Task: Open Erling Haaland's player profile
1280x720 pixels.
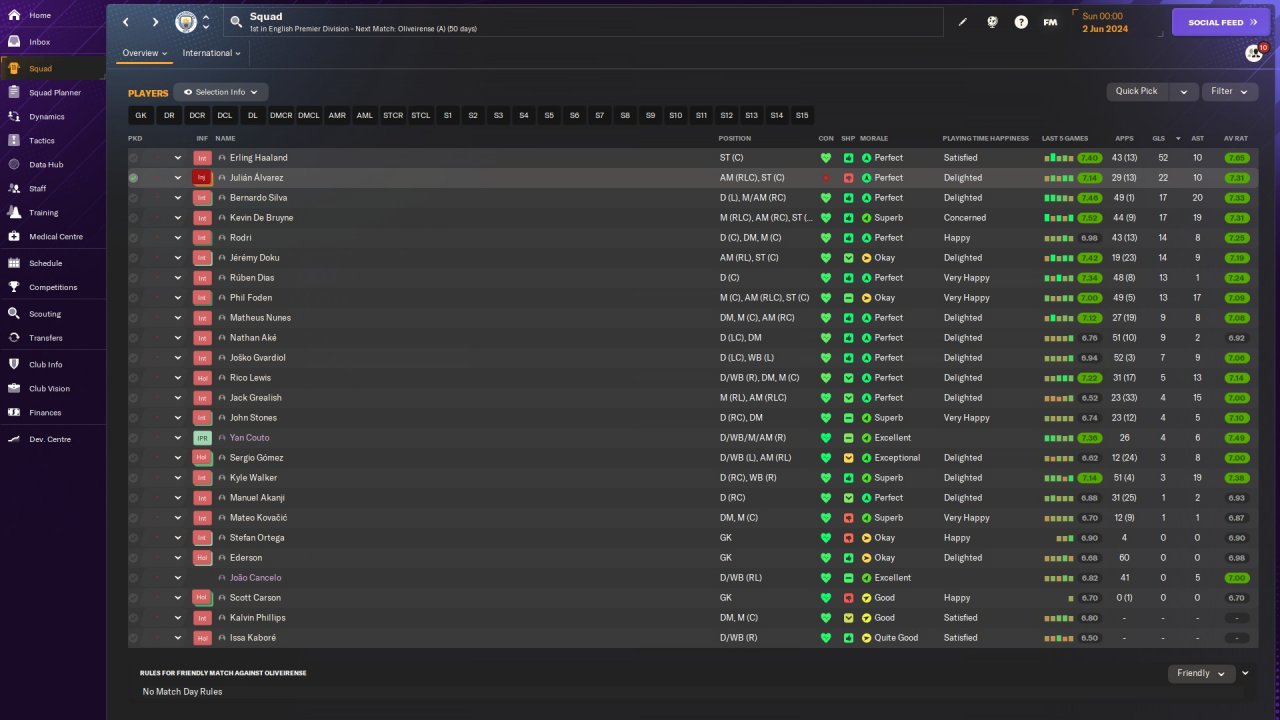Action: 258,158
